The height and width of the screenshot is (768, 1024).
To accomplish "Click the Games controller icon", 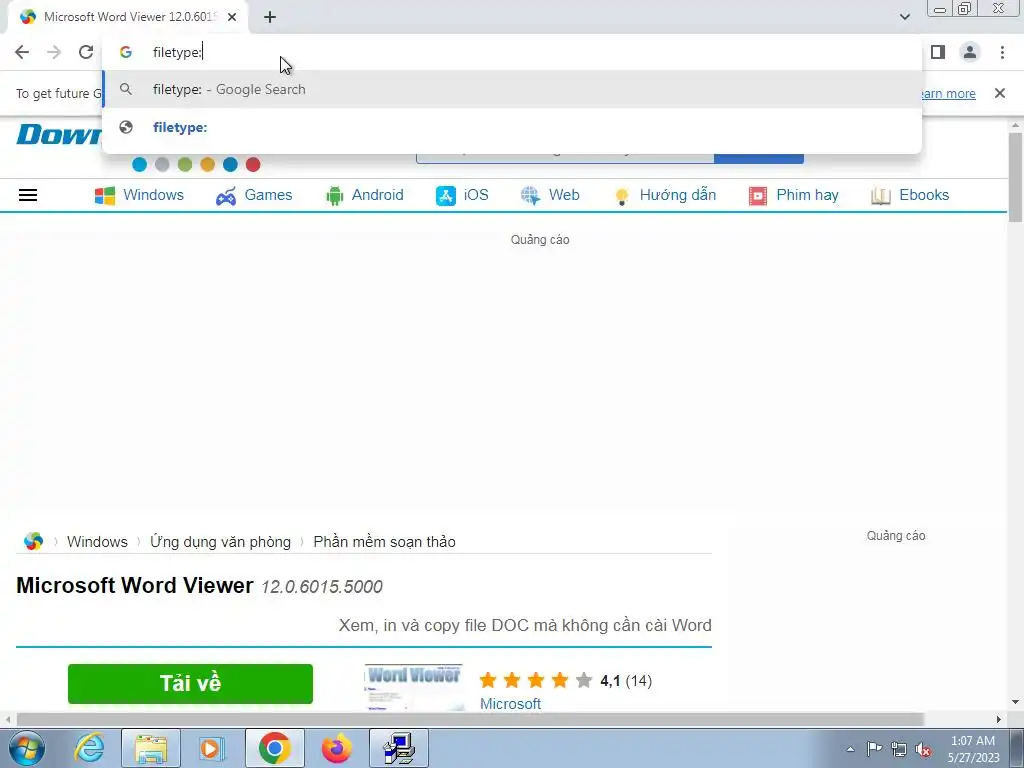I will (226, 196).
